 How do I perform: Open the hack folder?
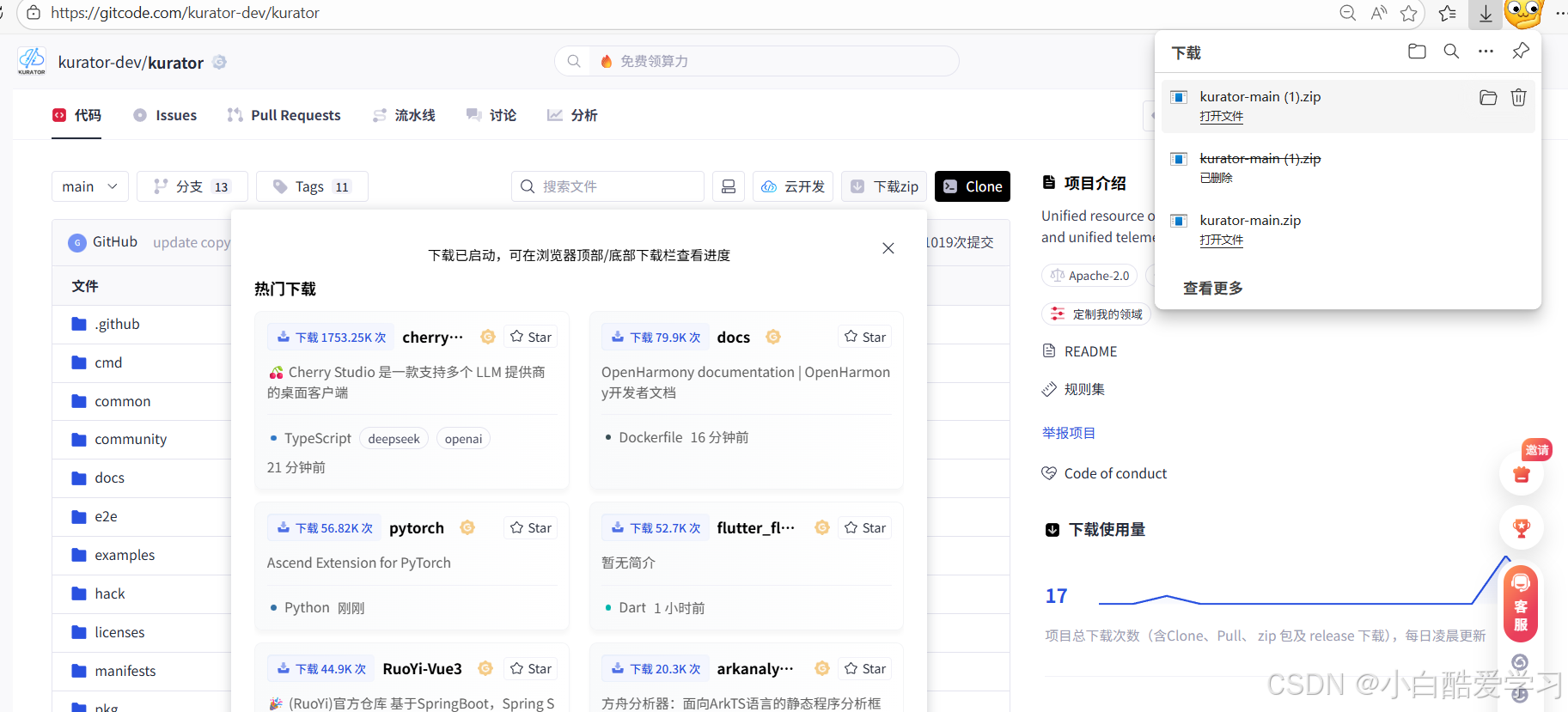pyautogui.click(x=110, y=593)
